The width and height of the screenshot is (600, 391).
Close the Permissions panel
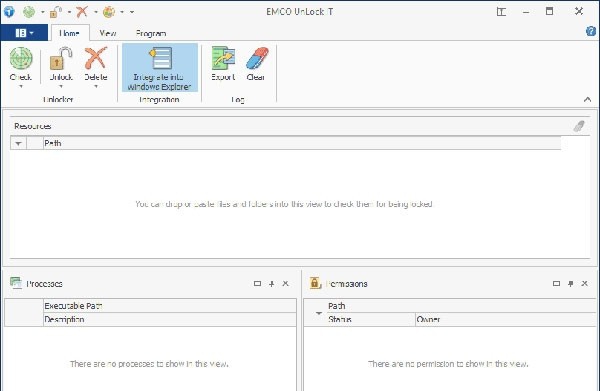(x=584, y=283)
